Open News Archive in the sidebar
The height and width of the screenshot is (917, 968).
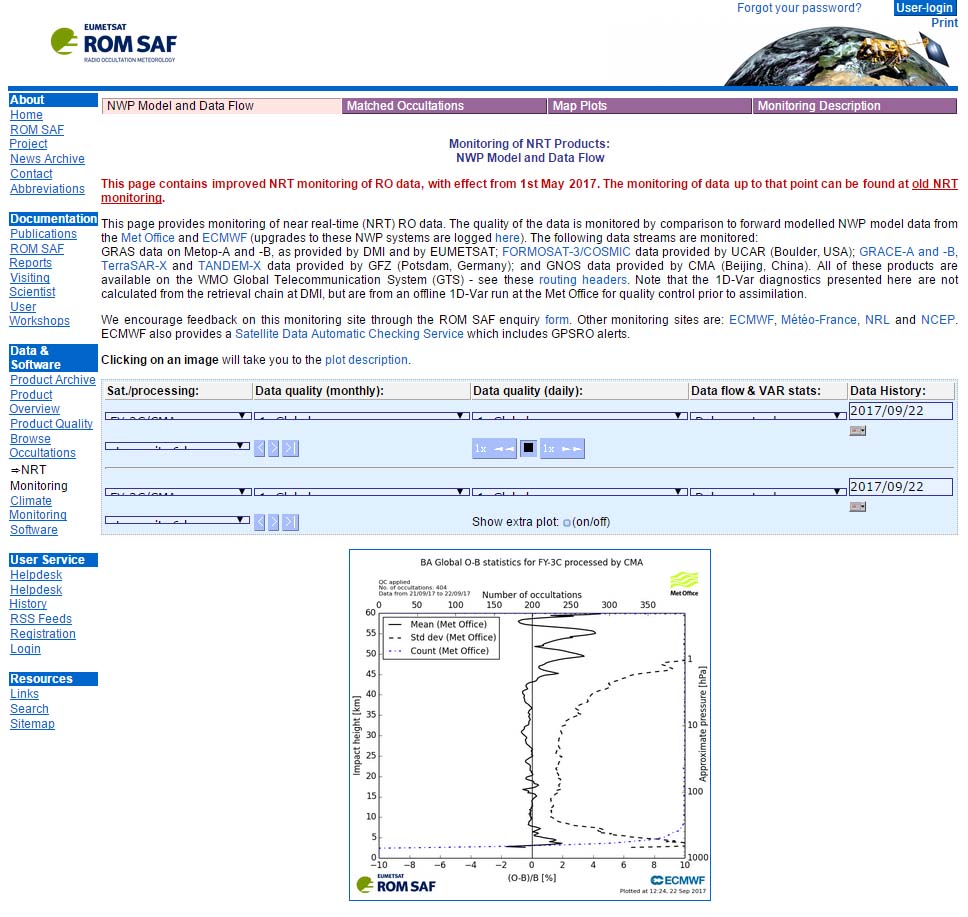(48, 159)
